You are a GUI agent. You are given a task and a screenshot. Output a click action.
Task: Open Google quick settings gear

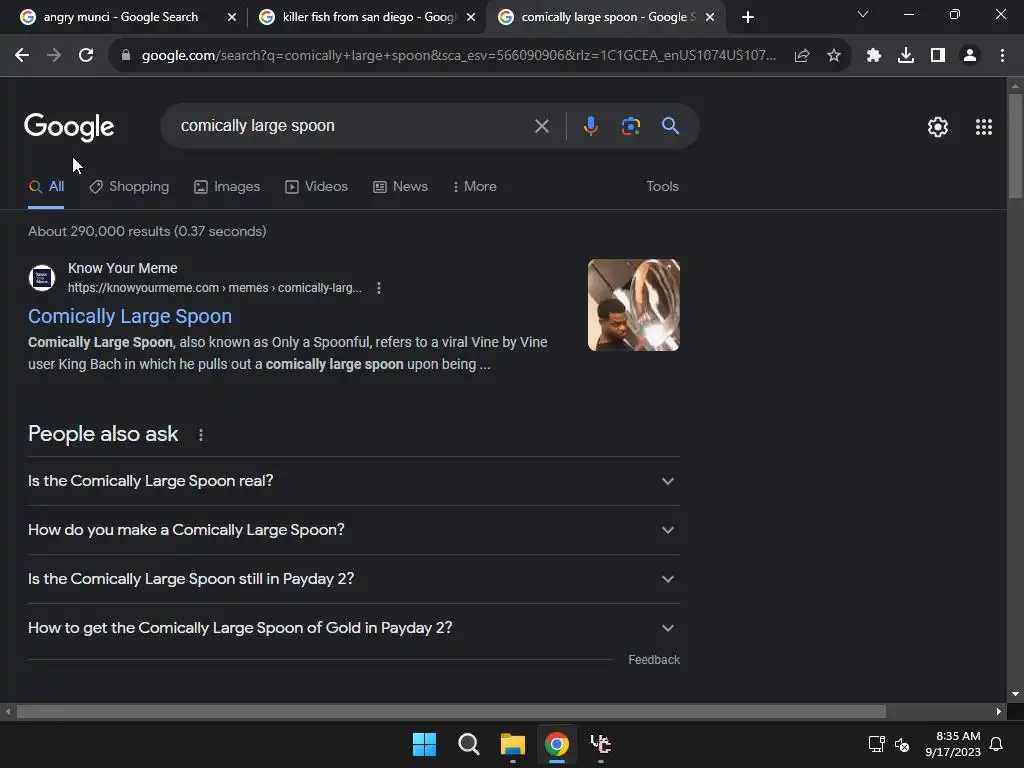pos(938,127)
